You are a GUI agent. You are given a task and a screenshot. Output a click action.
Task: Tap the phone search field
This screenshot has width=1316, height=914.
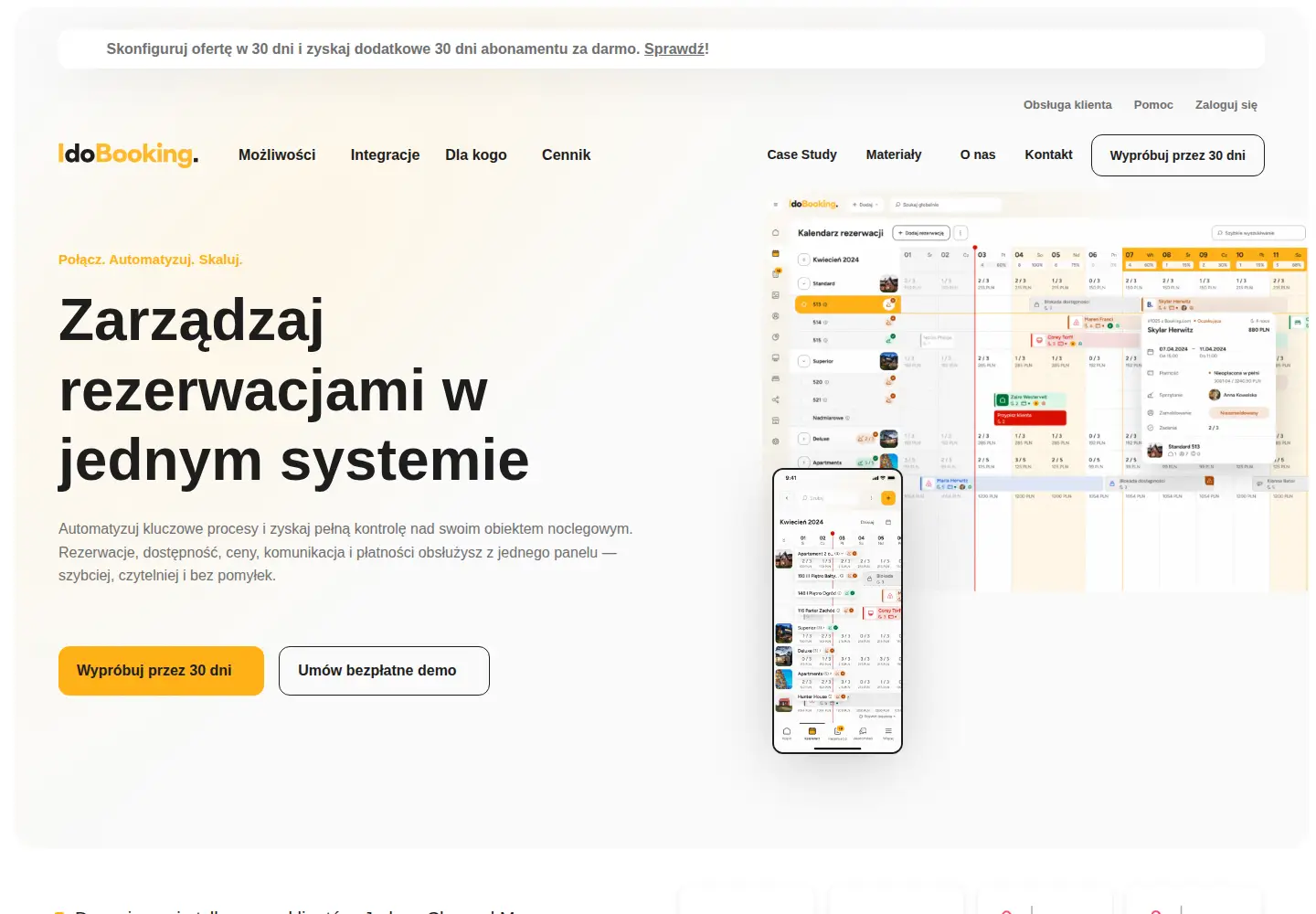831,498
